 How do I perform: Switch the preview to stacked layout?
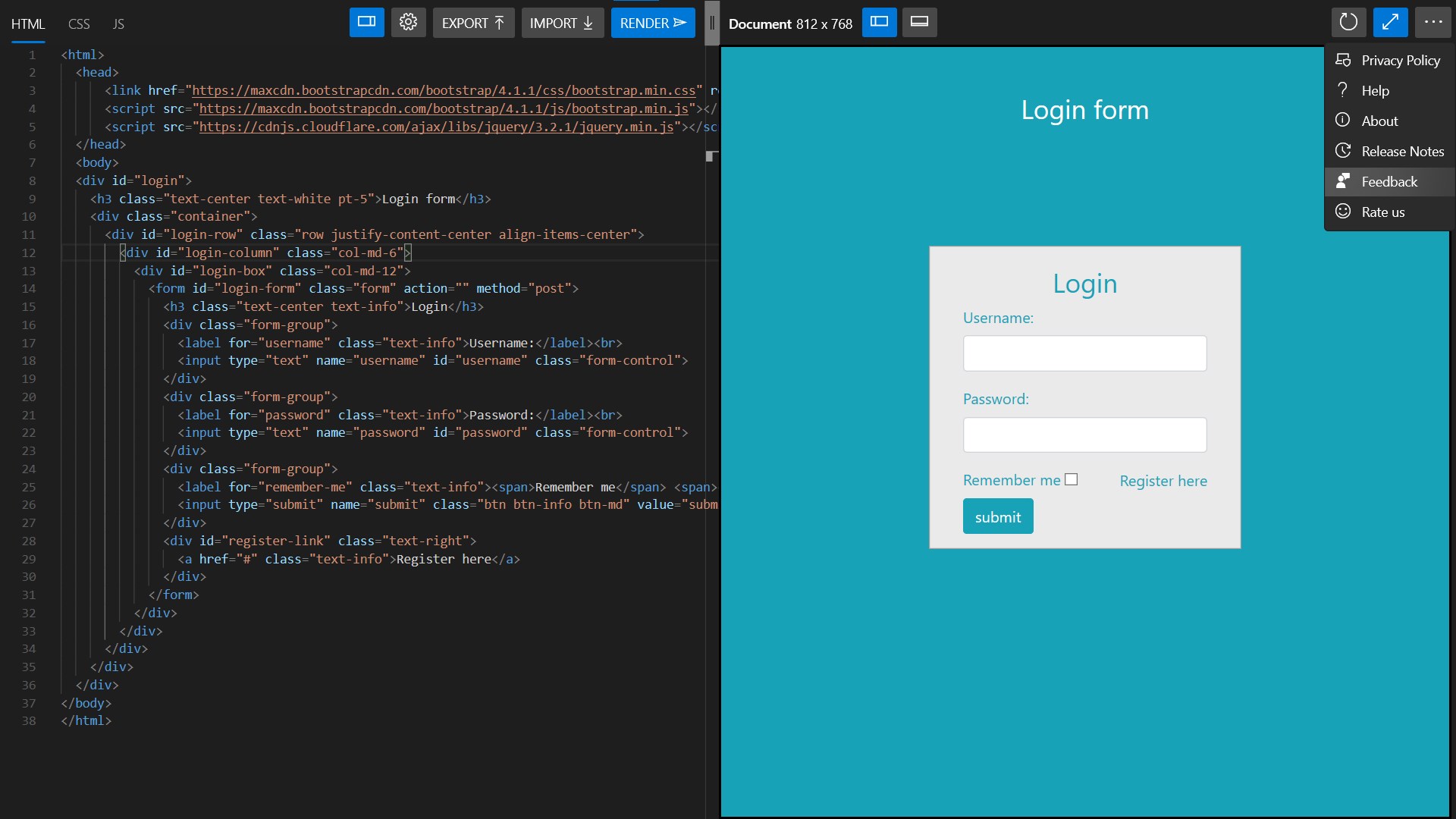(x=919, y=23)
